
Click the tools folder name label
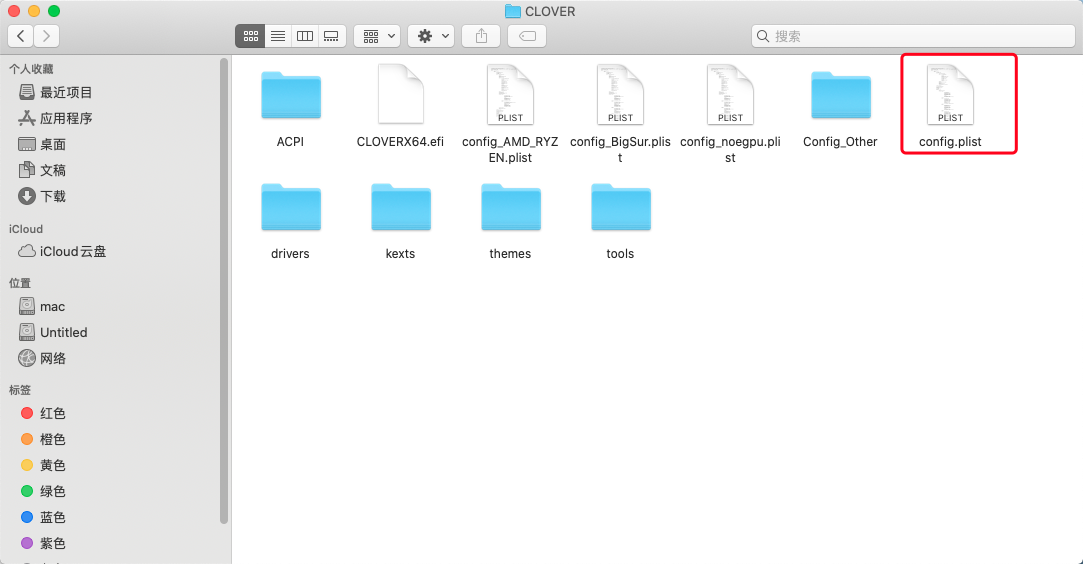pyautogui.click(x=620, y=253)
